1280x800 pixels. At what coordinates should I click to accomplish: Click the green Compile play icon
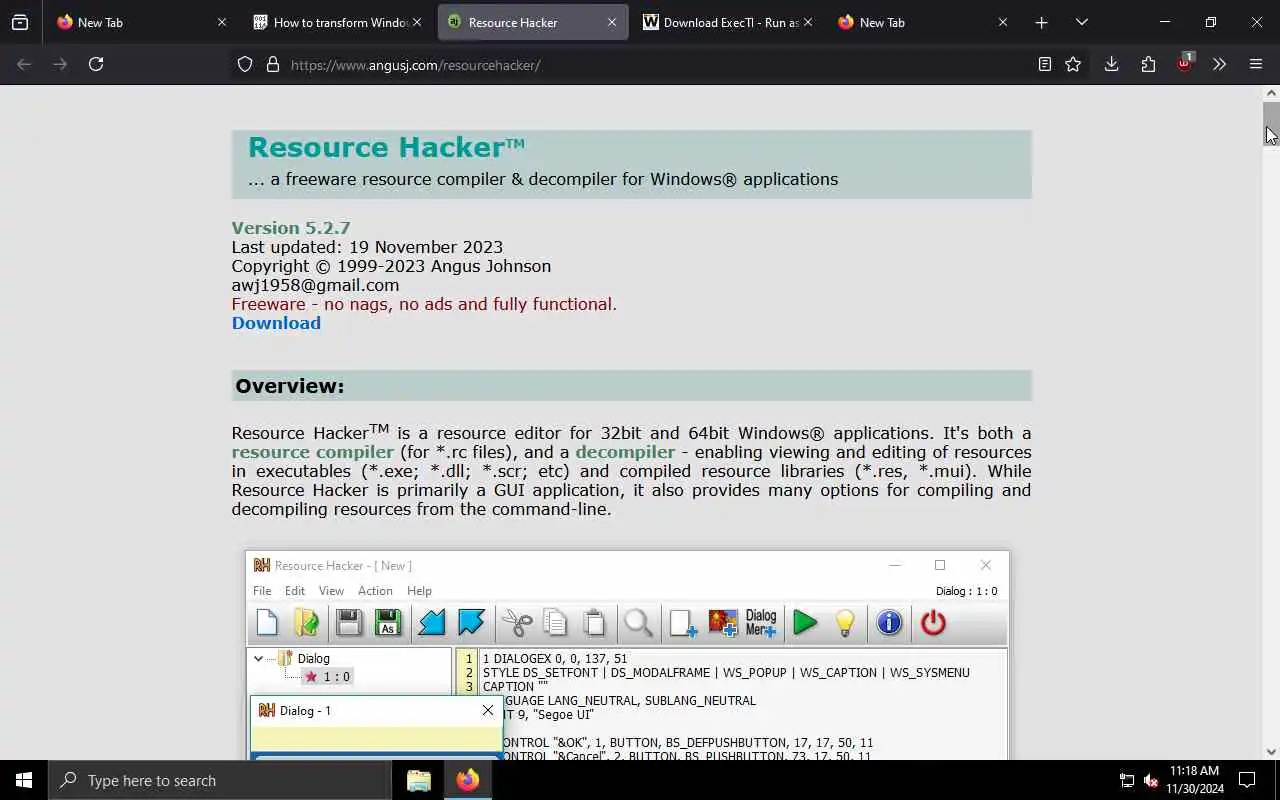805,623
